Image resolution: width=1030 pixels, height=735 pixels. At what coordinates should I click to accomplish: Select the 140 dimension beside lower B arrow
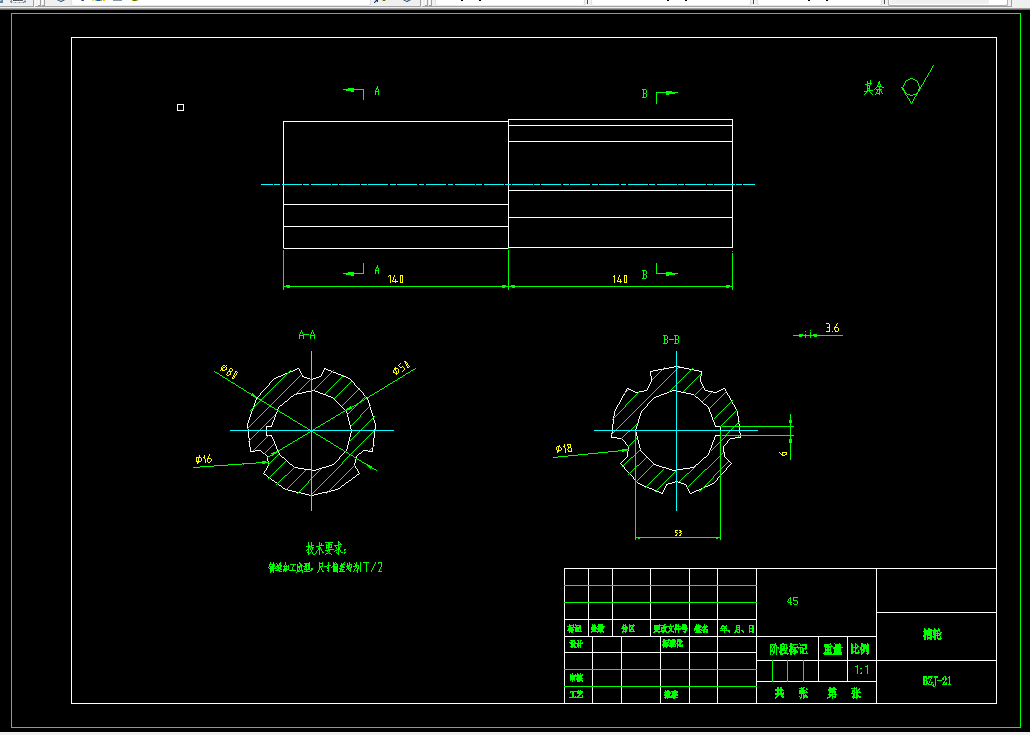(620, 279)
